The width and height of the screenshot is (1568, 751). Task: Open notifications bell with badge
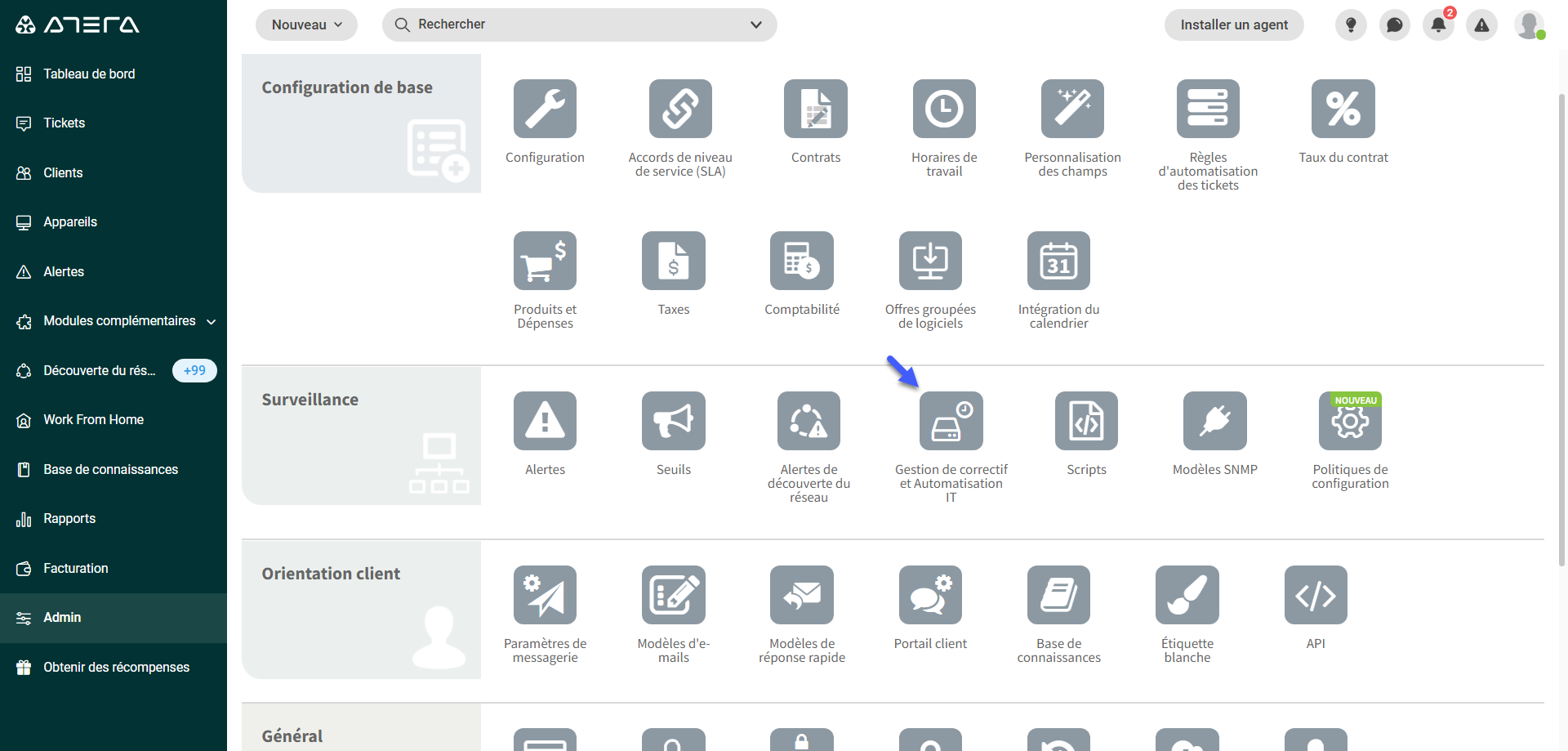tap(1439, 25)
